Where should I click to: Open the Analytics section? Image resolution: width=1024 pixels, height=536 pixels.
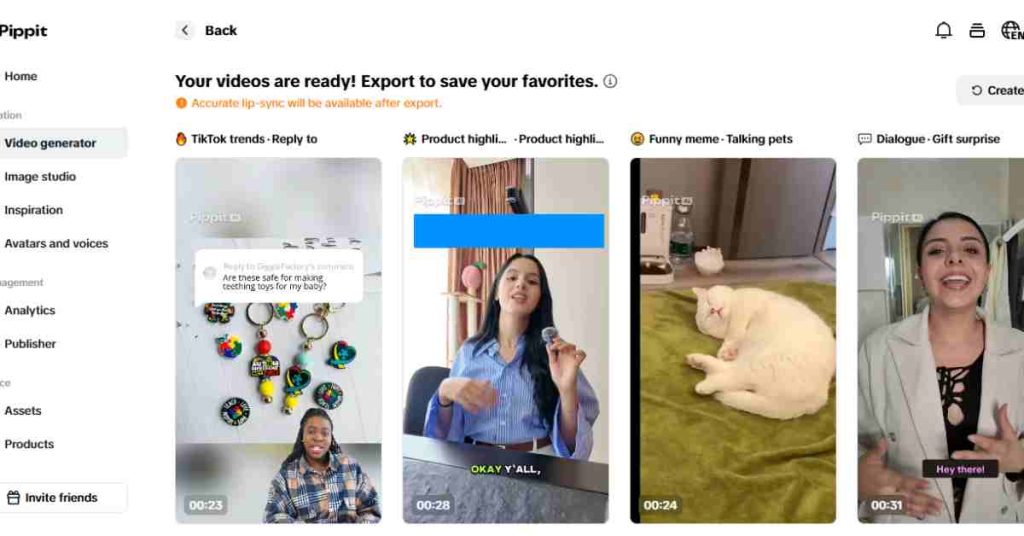pos(30,310)
